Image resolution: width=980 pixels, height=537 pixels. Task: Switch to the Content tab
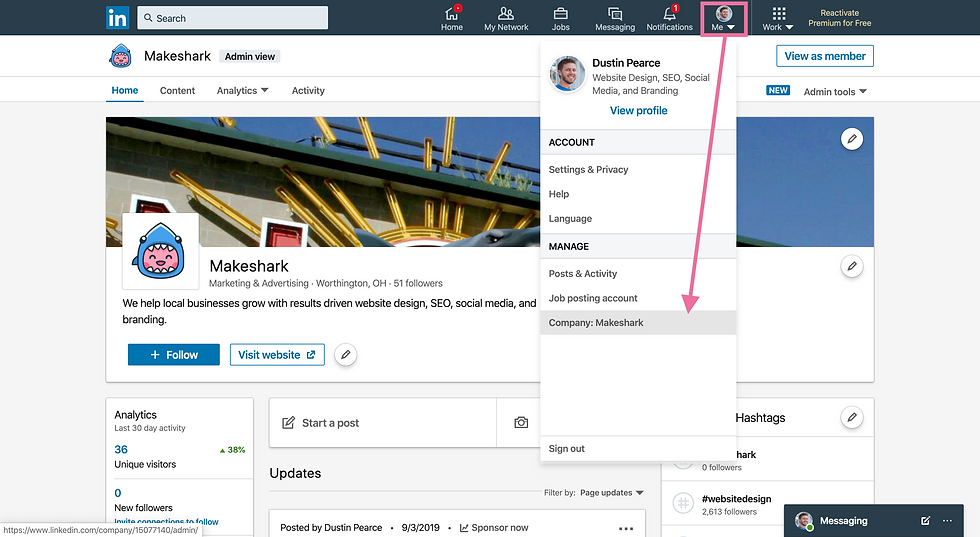(x=178, y=91)
